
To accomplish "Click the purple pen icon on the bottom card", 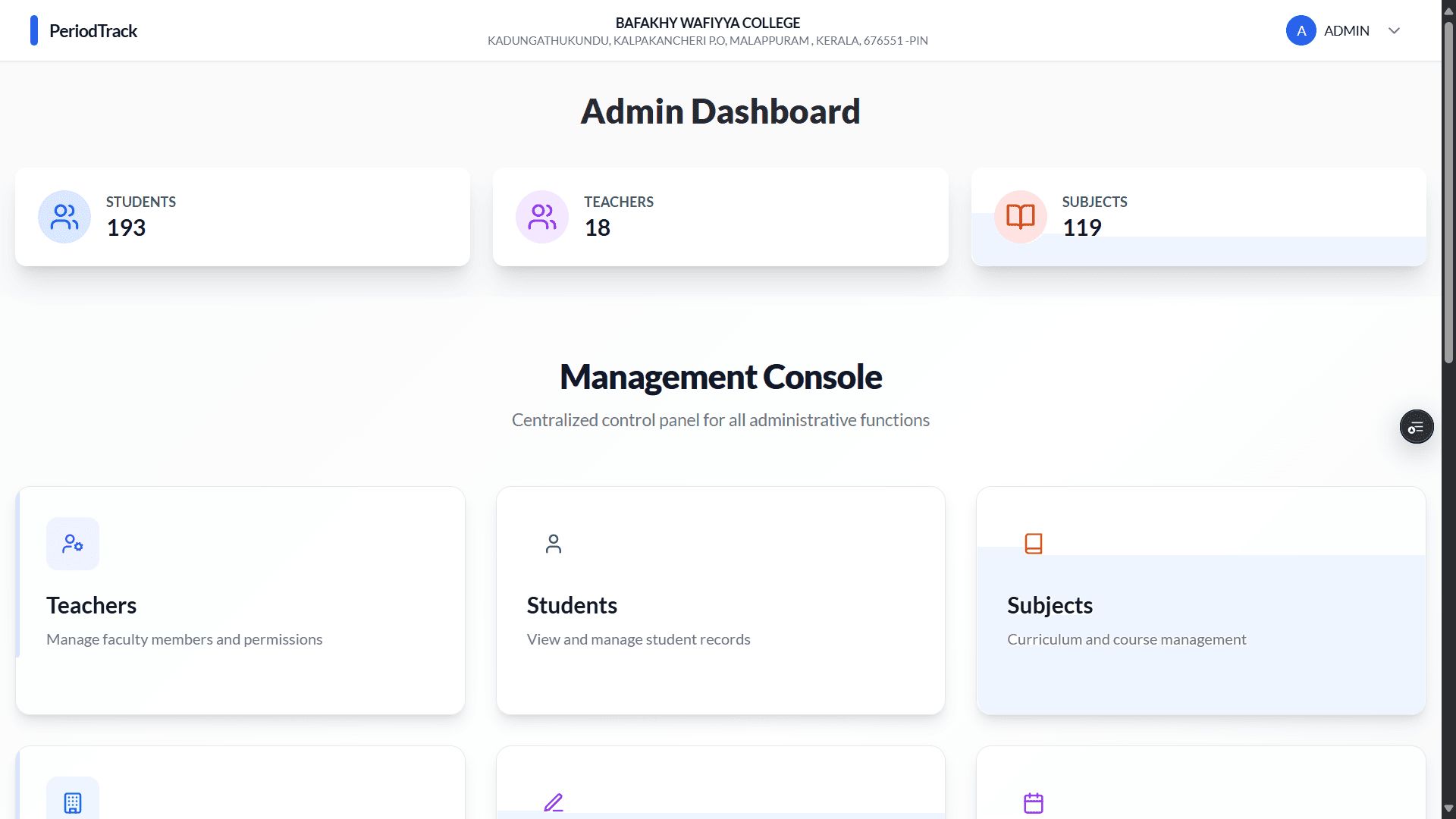I will [553, 802].
